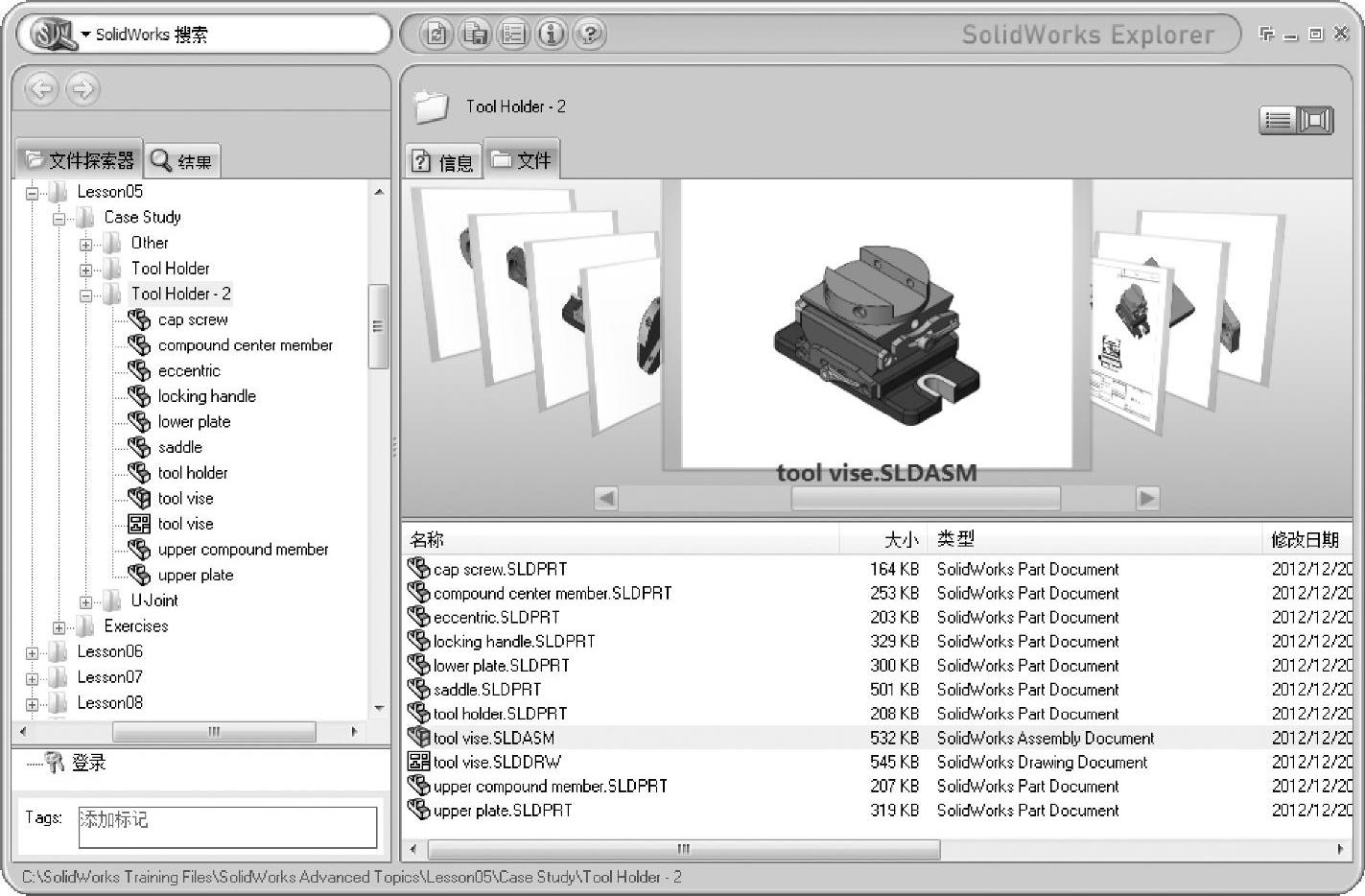Click the refresh document toolbar icon
This screenshot has width=1365, height=896.
coord(436,35)
